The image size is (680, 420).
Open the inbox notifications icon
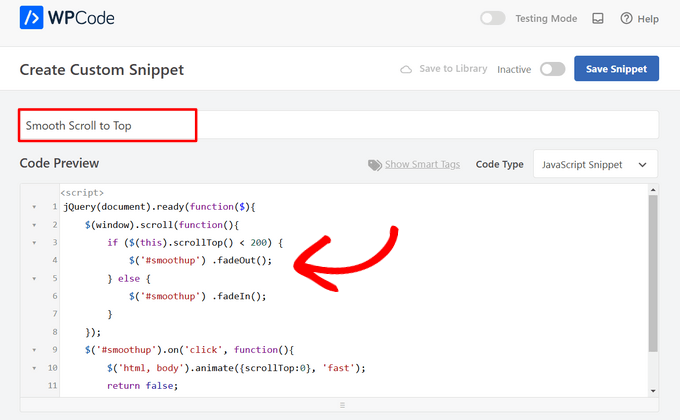tap(598, 18)
